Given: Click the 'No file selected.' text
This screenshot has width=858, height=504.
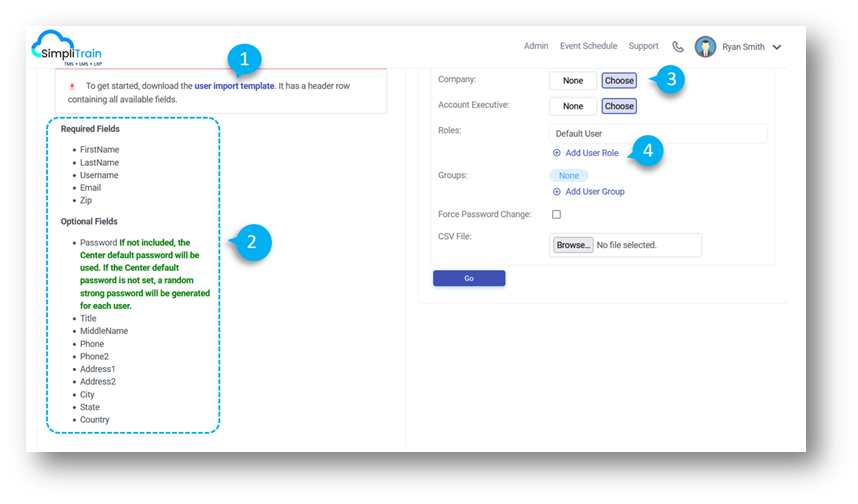Looking at the screenshot, I should pyautogui.click(x=627, y=245).
